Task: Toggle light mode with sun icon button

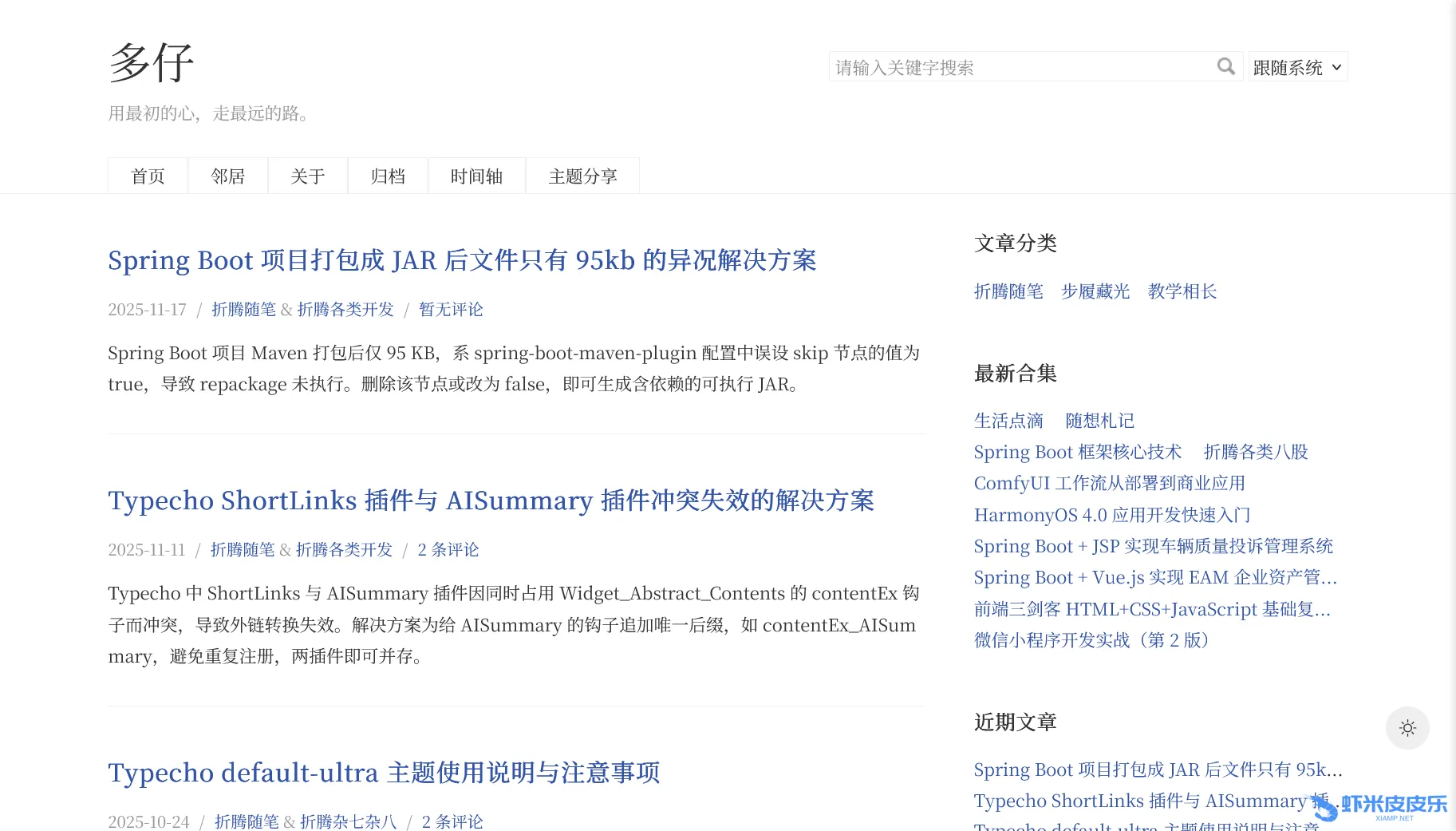Action: [x=1407, y=728]
